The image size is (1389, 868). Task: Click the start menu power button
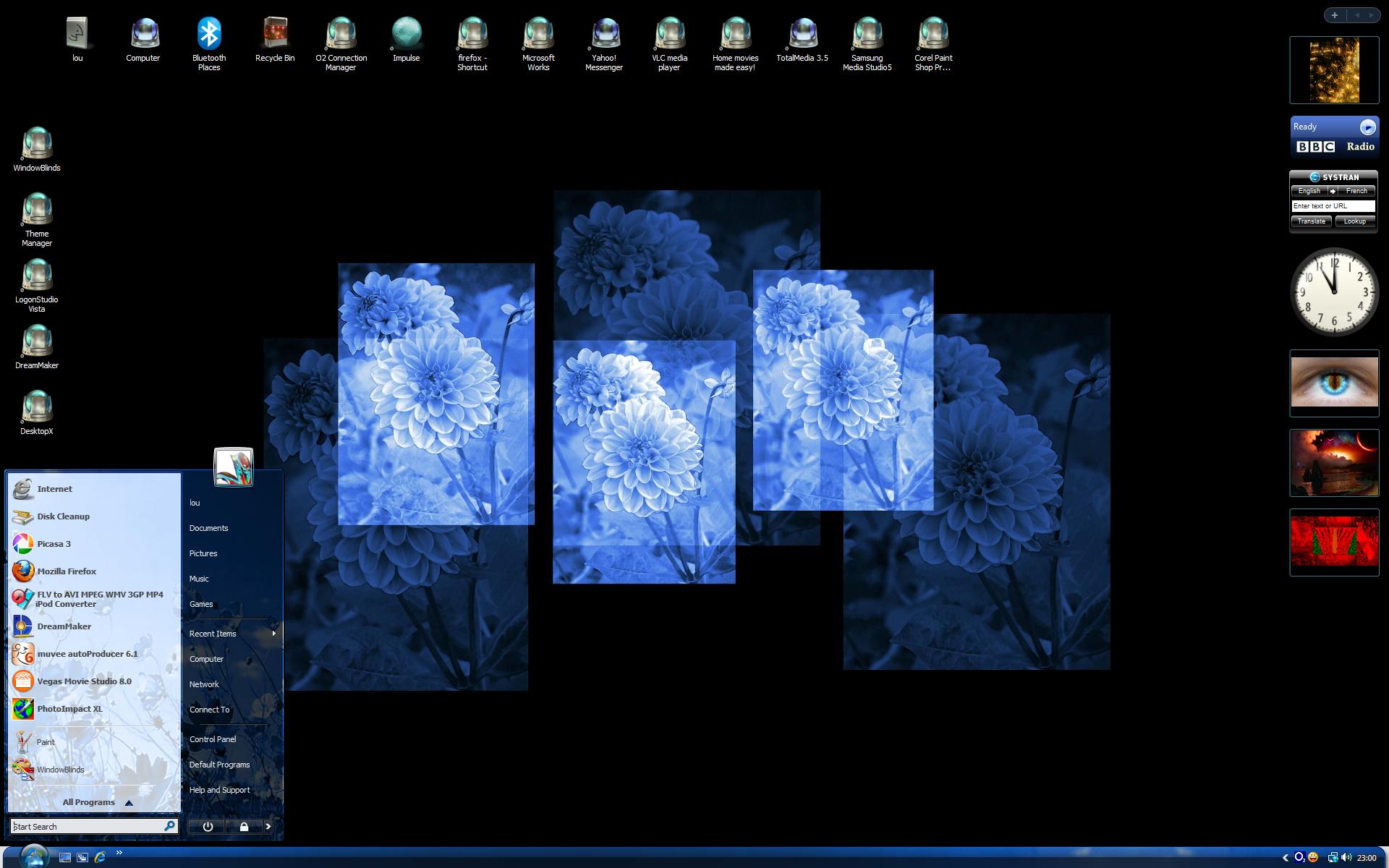click(208, 826)
